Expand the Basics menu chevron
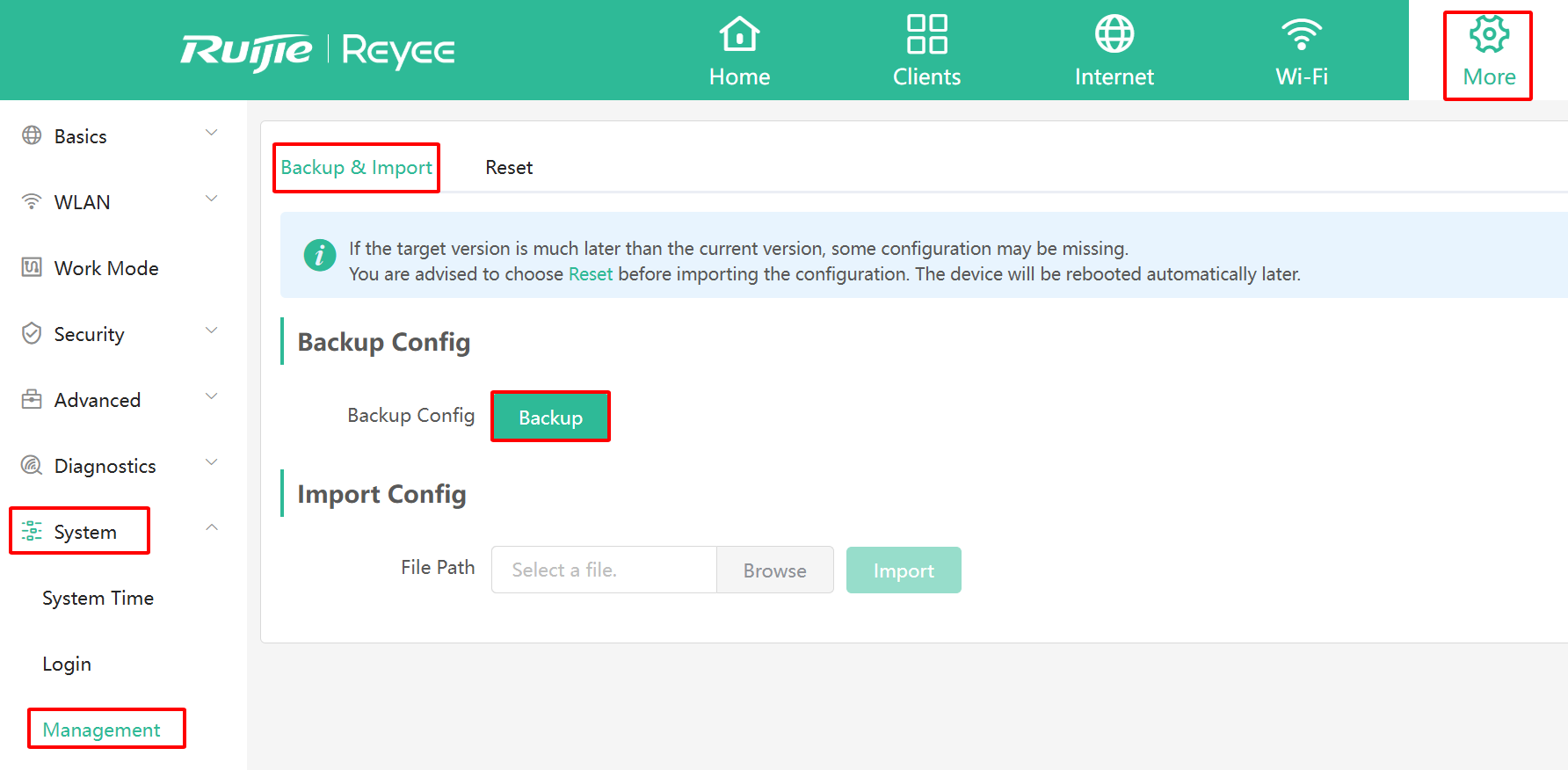The height and width of the screenshot is (770, 1568). click(211, 133)
